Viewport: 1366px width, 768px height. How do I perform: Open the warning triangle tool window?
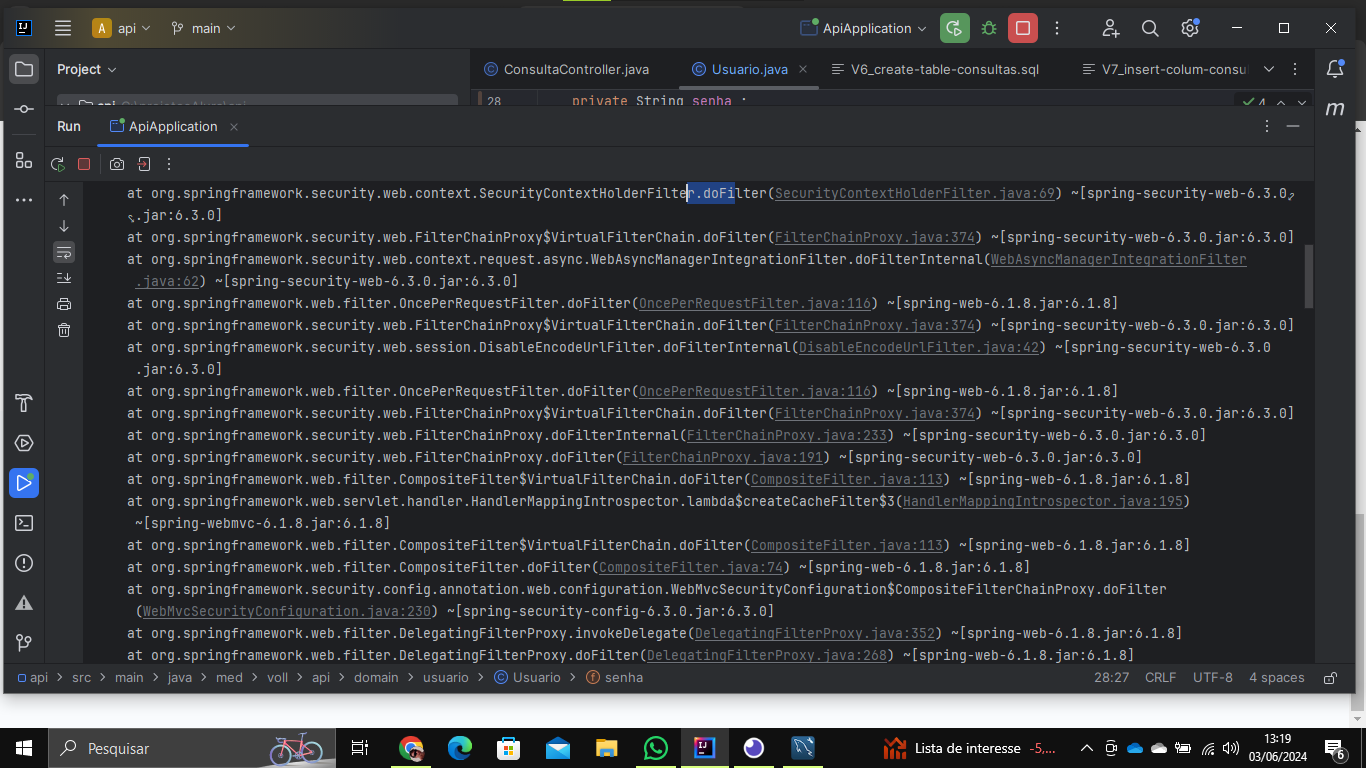(x=24, y=603)
